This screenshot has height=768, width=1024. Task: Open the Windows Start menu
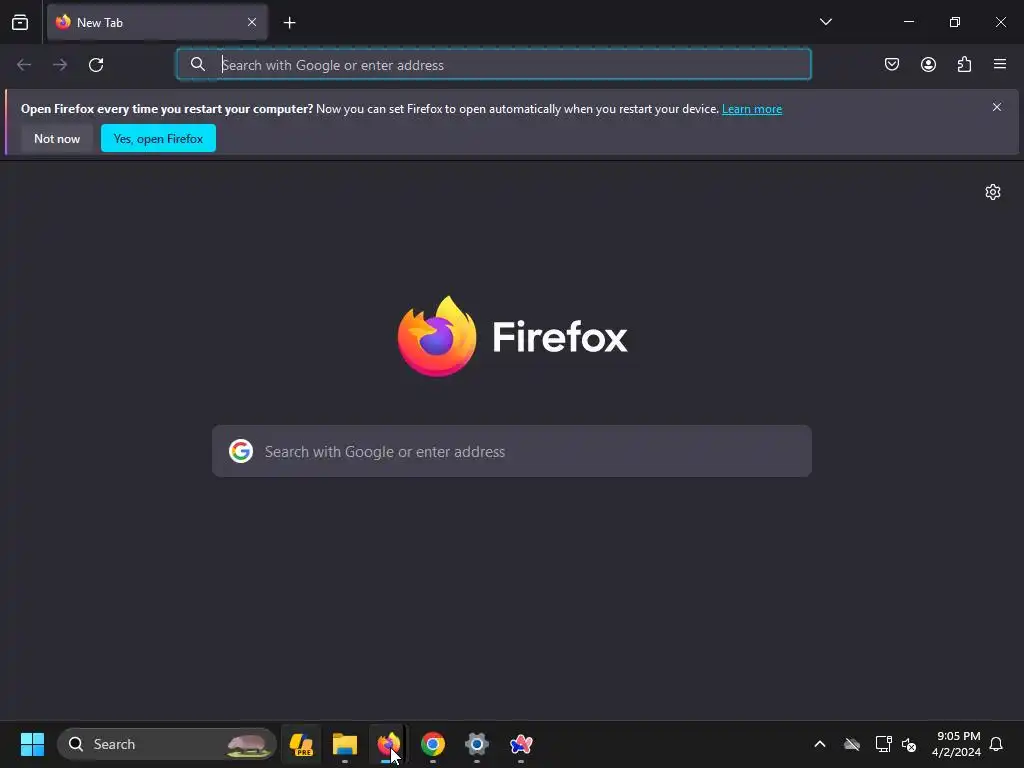pyautogui.click(x=32, y=744)
